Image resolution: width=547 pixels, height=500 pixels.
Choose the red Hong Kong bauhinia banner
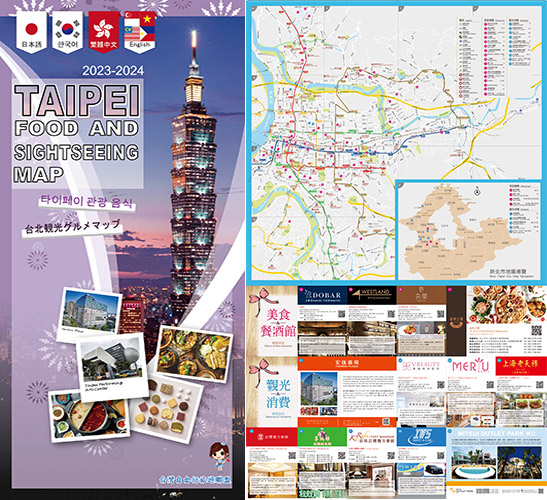[104, 32]
